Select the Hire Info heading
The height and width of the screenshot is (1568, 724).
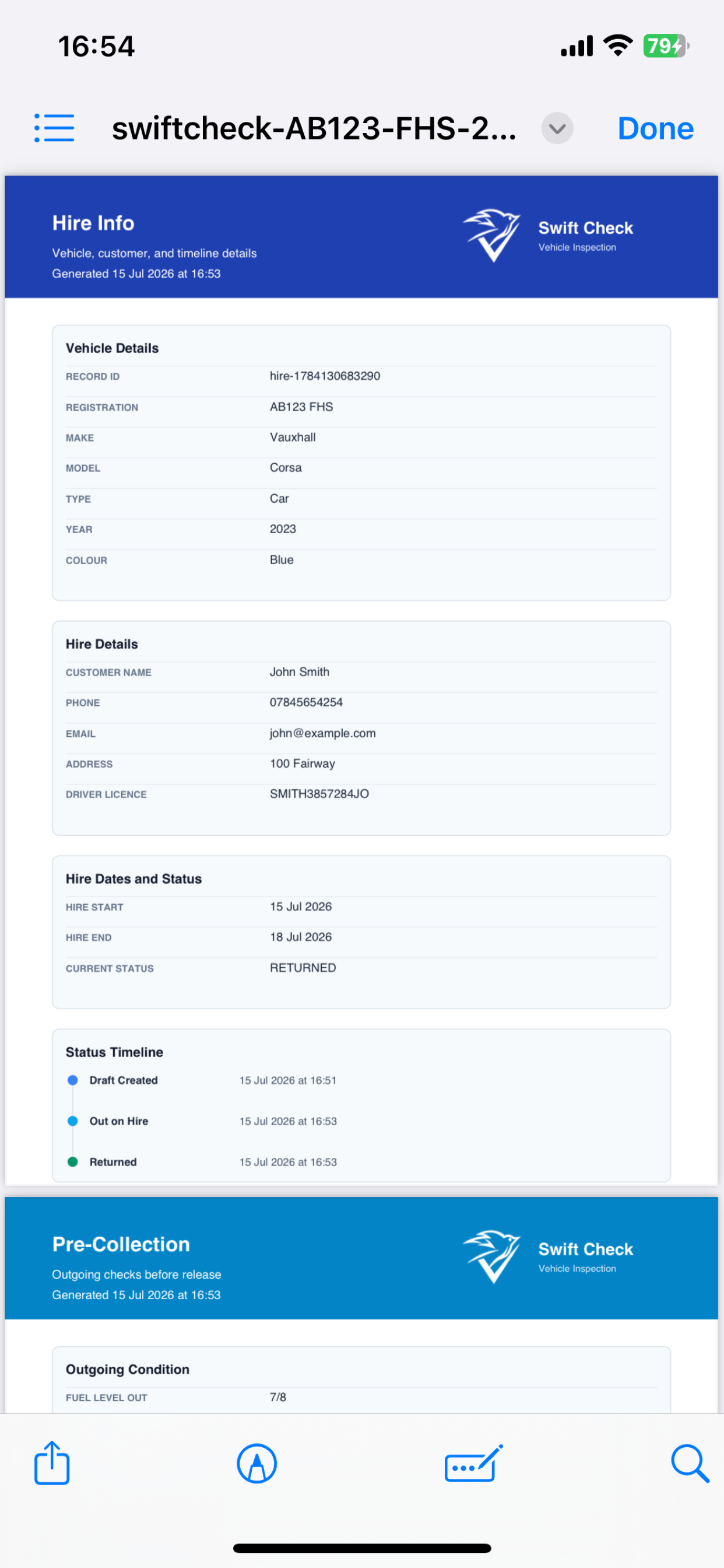click(x=93, y=223)
